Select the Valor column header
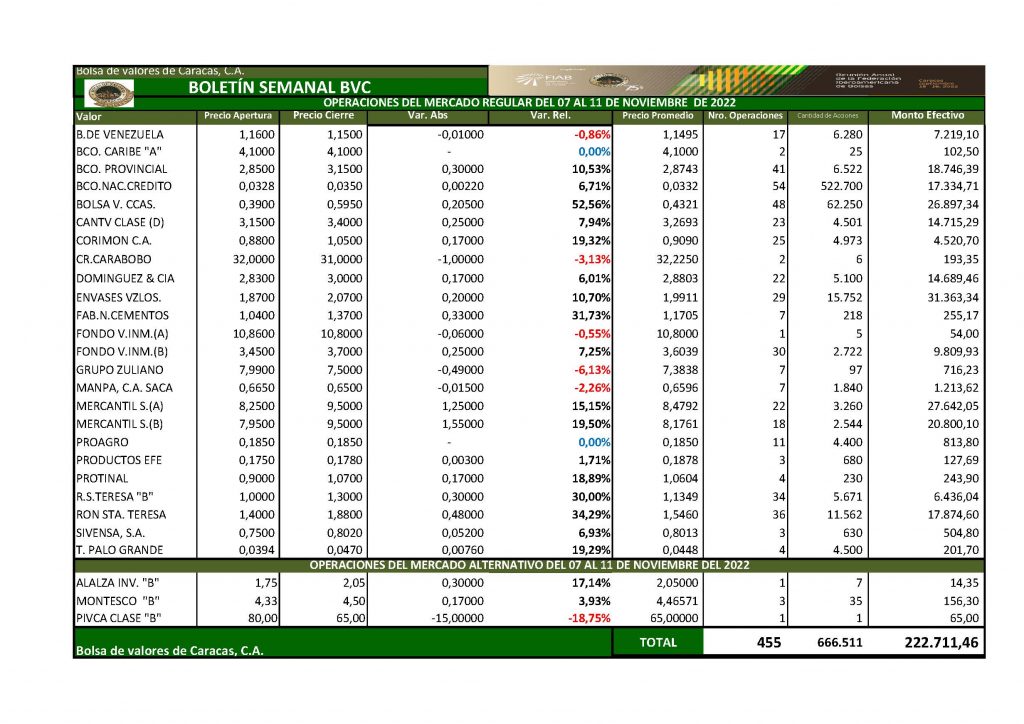Viewport: 1024px width, 724px height. 88,117
